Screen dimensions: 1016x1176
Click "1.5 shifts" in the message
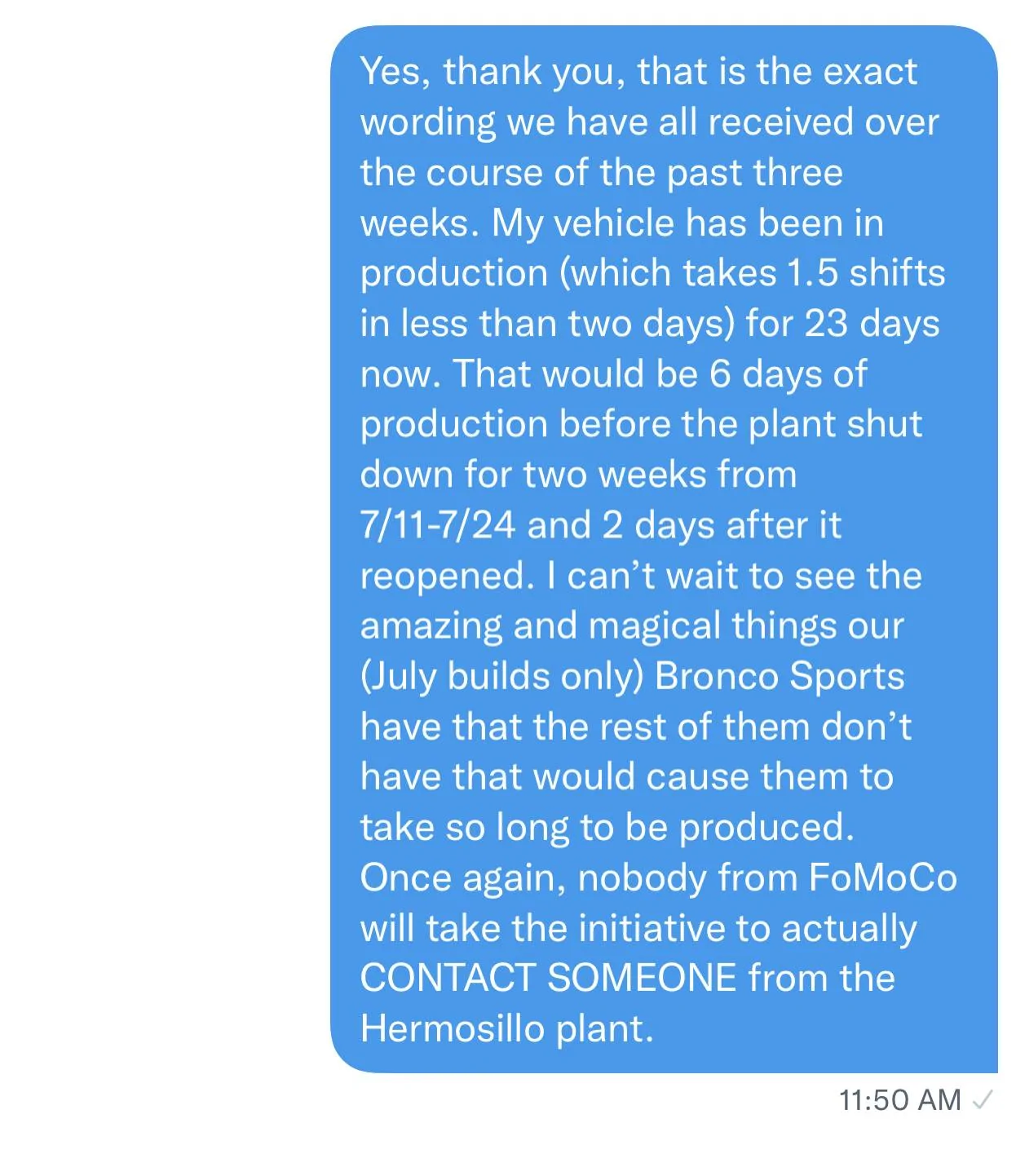[x=864, y=273]
